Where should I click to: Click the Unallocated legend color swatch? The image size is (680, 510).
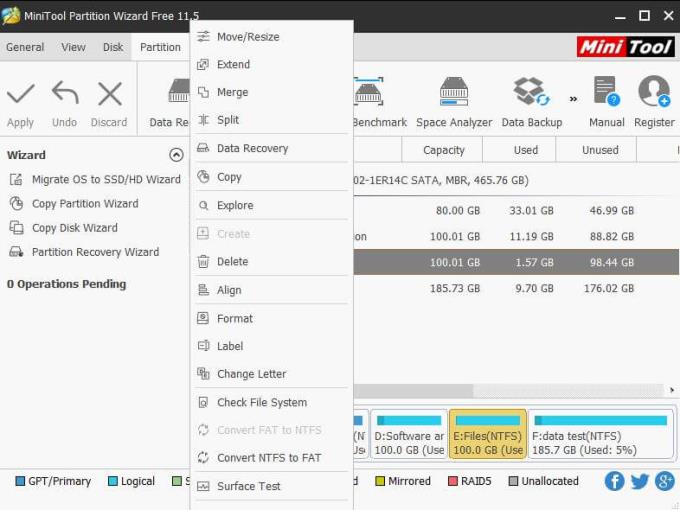click(513, 481)
